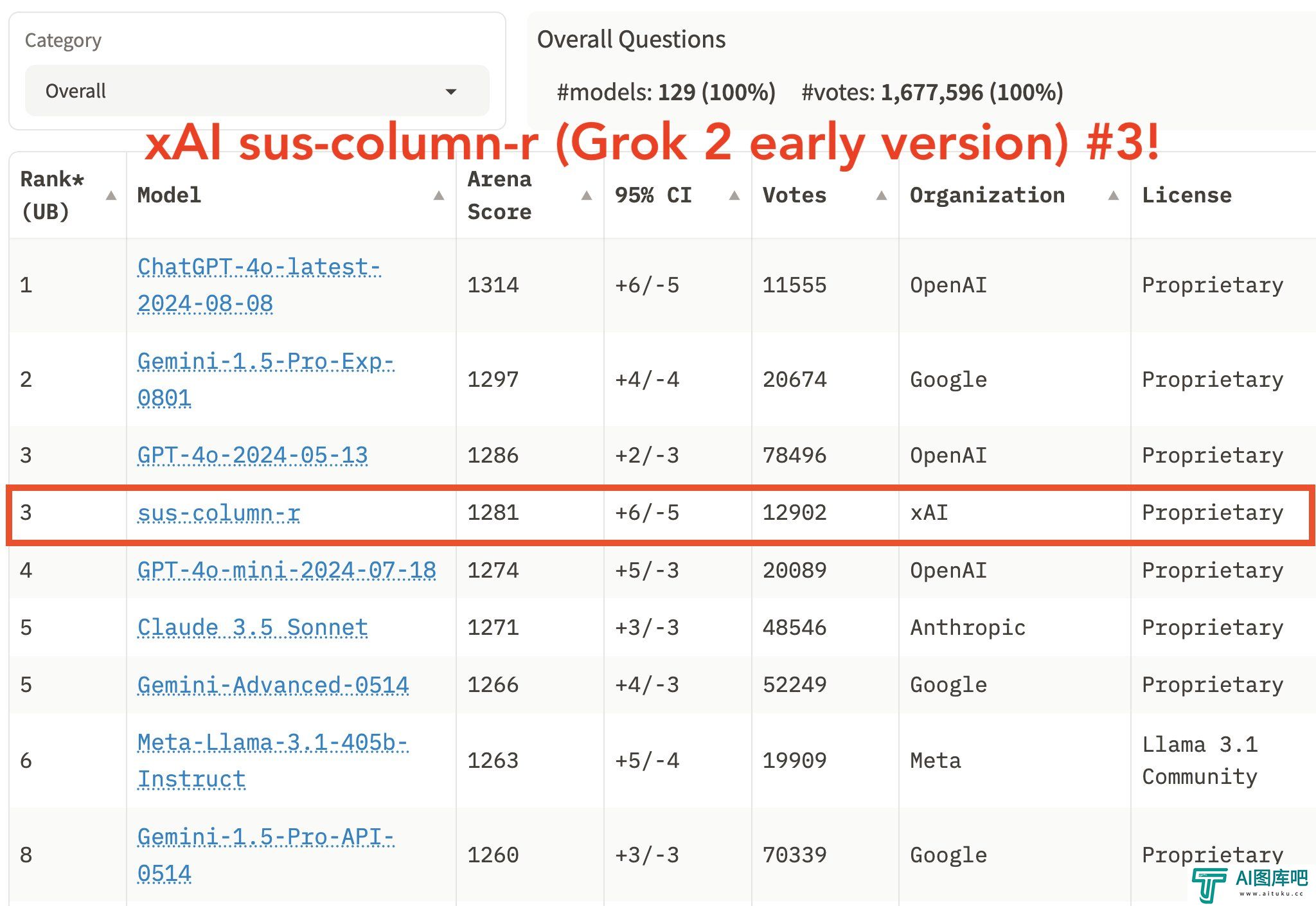Open the Gemini-Advanced-0514 model link
This screenshot has height=906, width=1316.
273,685
